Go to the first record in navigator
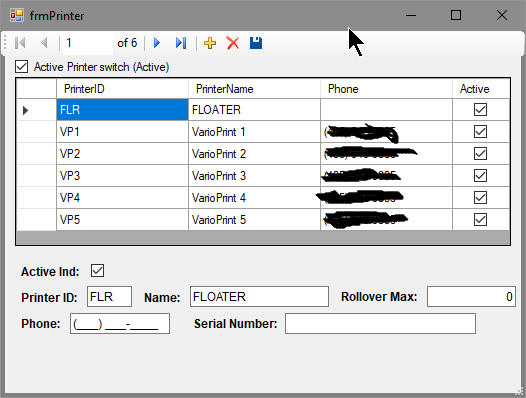 tap(20, 43)
